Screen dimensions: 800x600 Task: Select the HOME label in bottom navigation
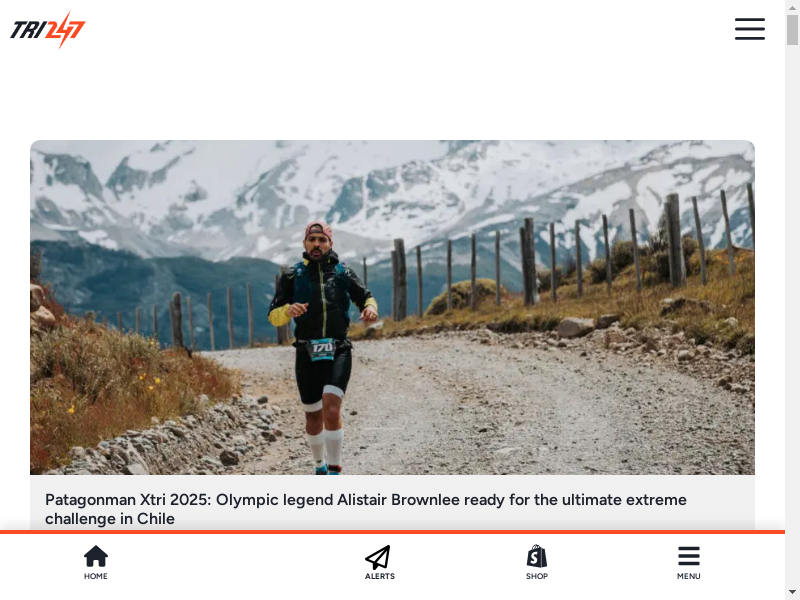tap(96, 576)
